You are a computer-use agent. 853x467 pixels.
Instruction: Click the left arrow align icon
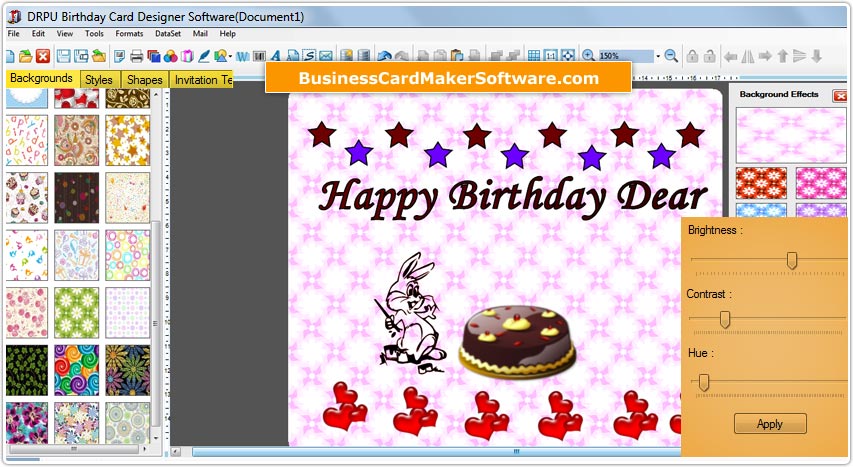(x=731, y=56)
